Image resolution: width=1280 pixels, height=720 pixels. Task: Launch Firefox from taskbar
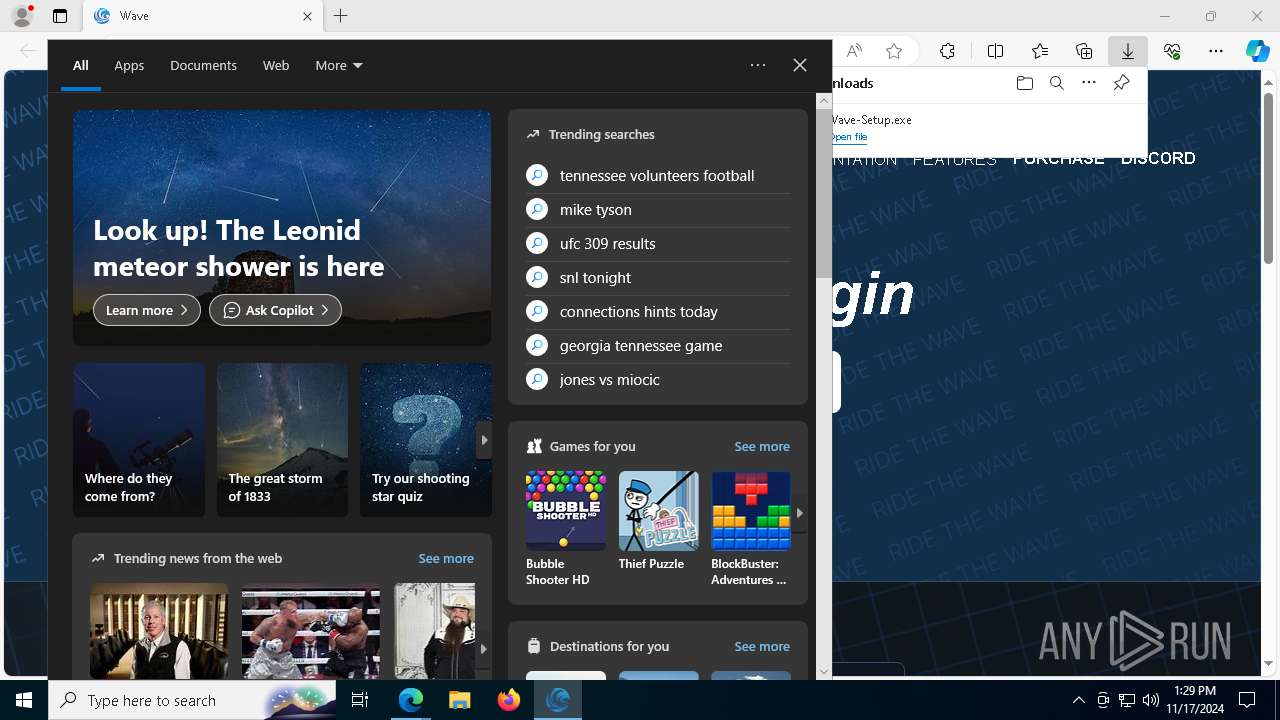click(x=508, y=700)
